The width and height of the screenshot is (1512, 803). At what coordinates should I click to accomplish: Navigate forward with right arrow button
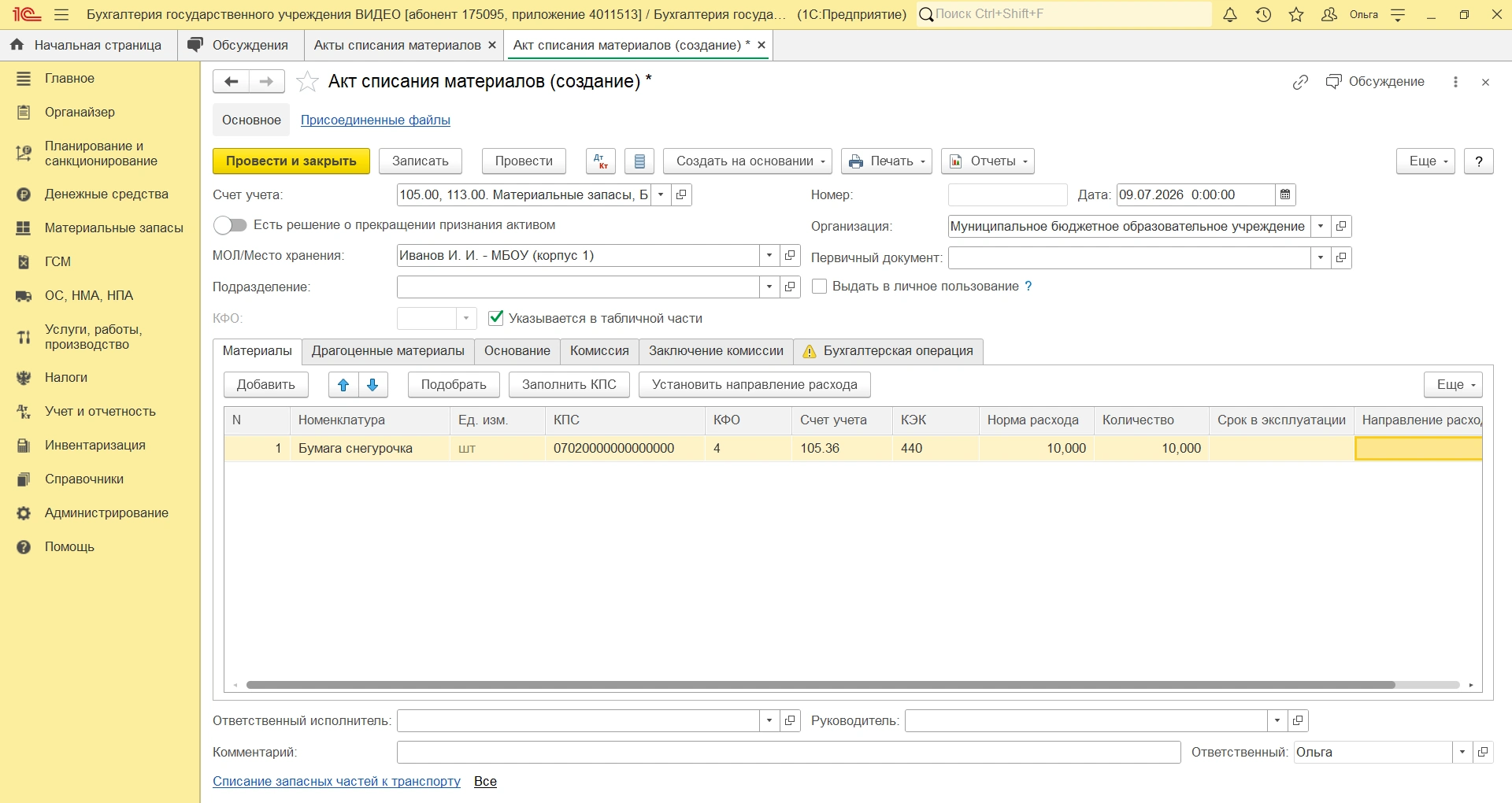(x=267, y=81)
